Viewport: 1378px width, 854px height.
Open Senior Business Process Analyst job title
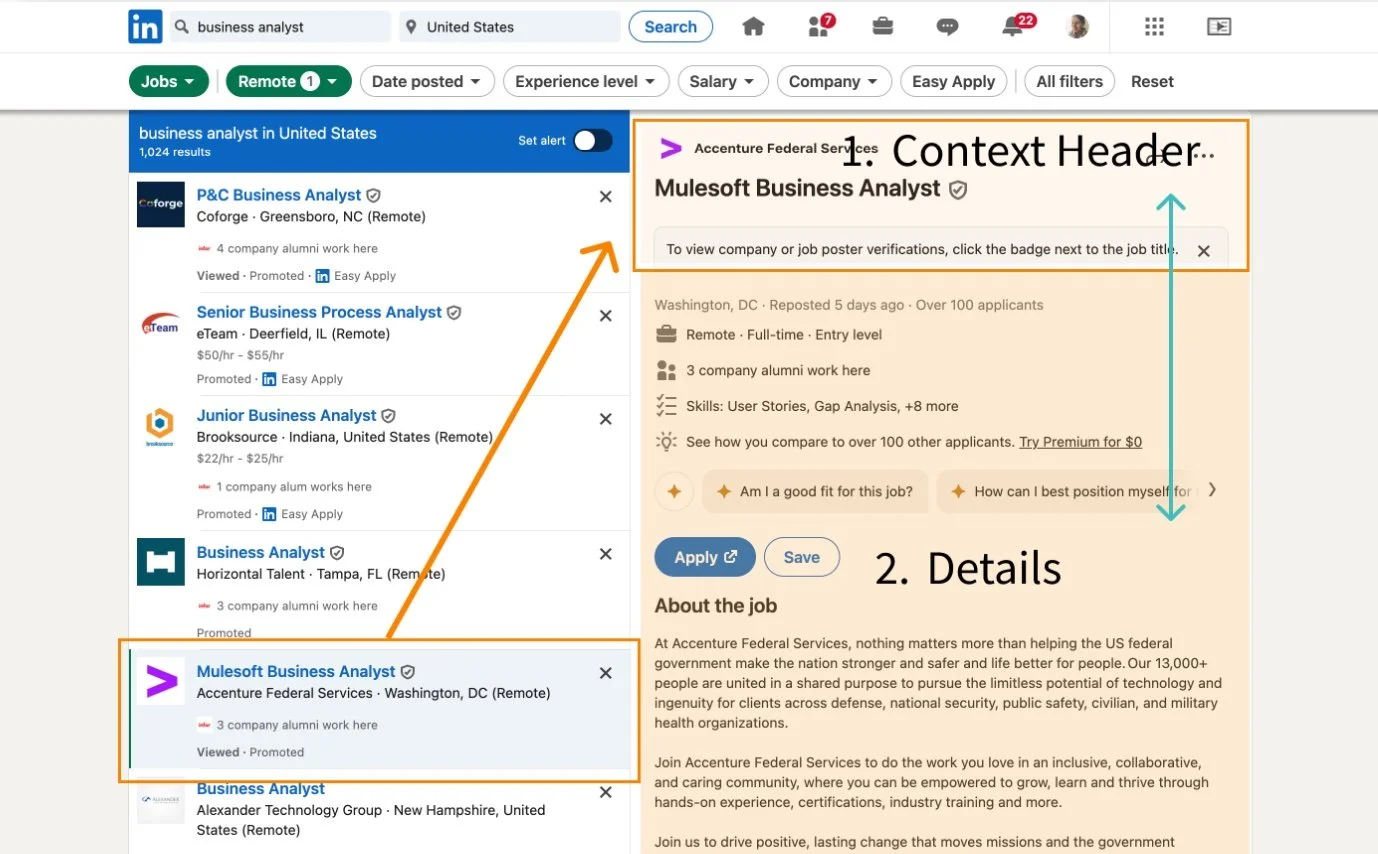319,312
